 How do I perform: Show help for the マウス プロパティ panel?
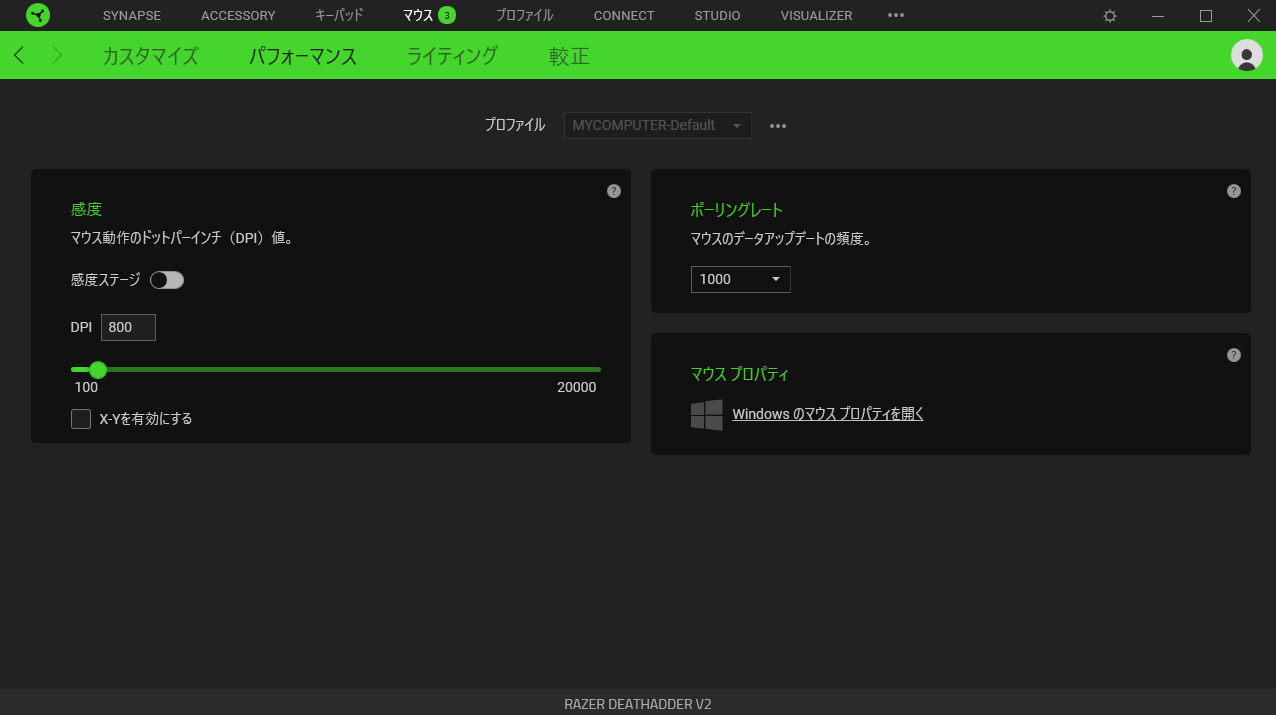[x=1234, y=355]
